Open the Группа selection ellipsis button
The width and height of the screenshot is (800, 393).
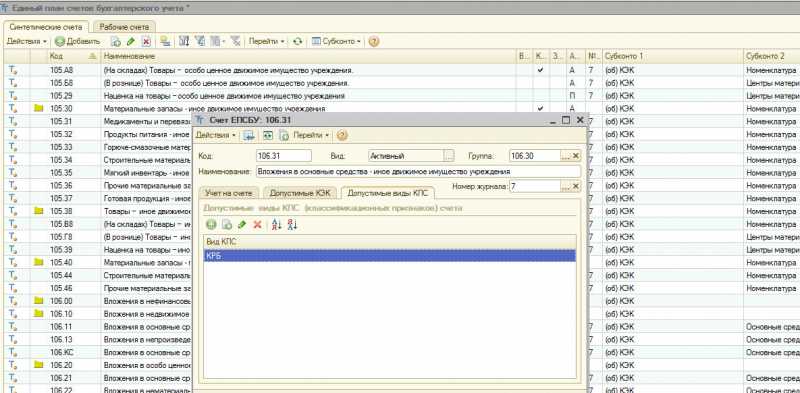565,156
